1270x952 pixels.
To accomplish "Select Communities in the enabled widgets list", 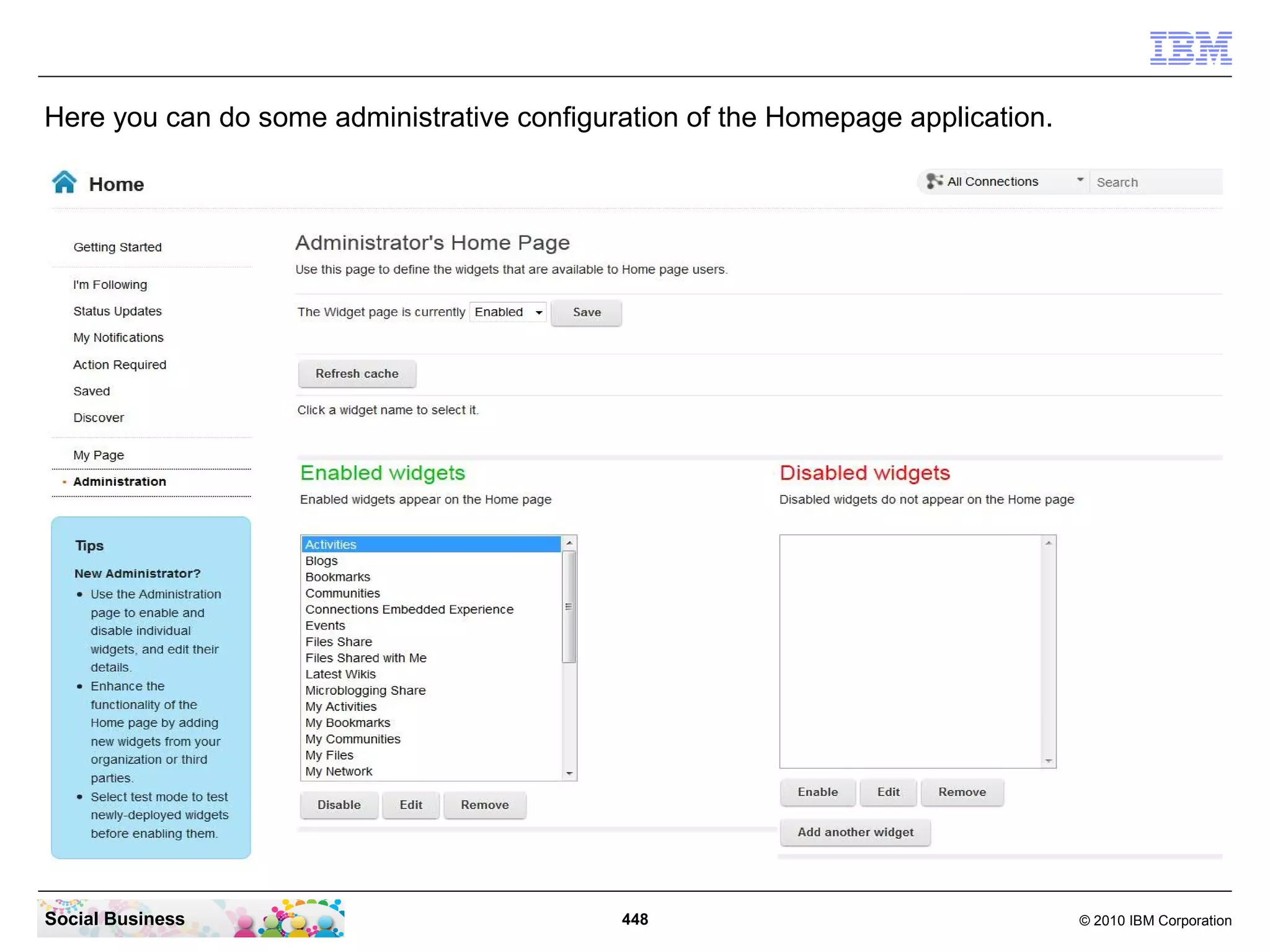I will [x=431, y=593].
